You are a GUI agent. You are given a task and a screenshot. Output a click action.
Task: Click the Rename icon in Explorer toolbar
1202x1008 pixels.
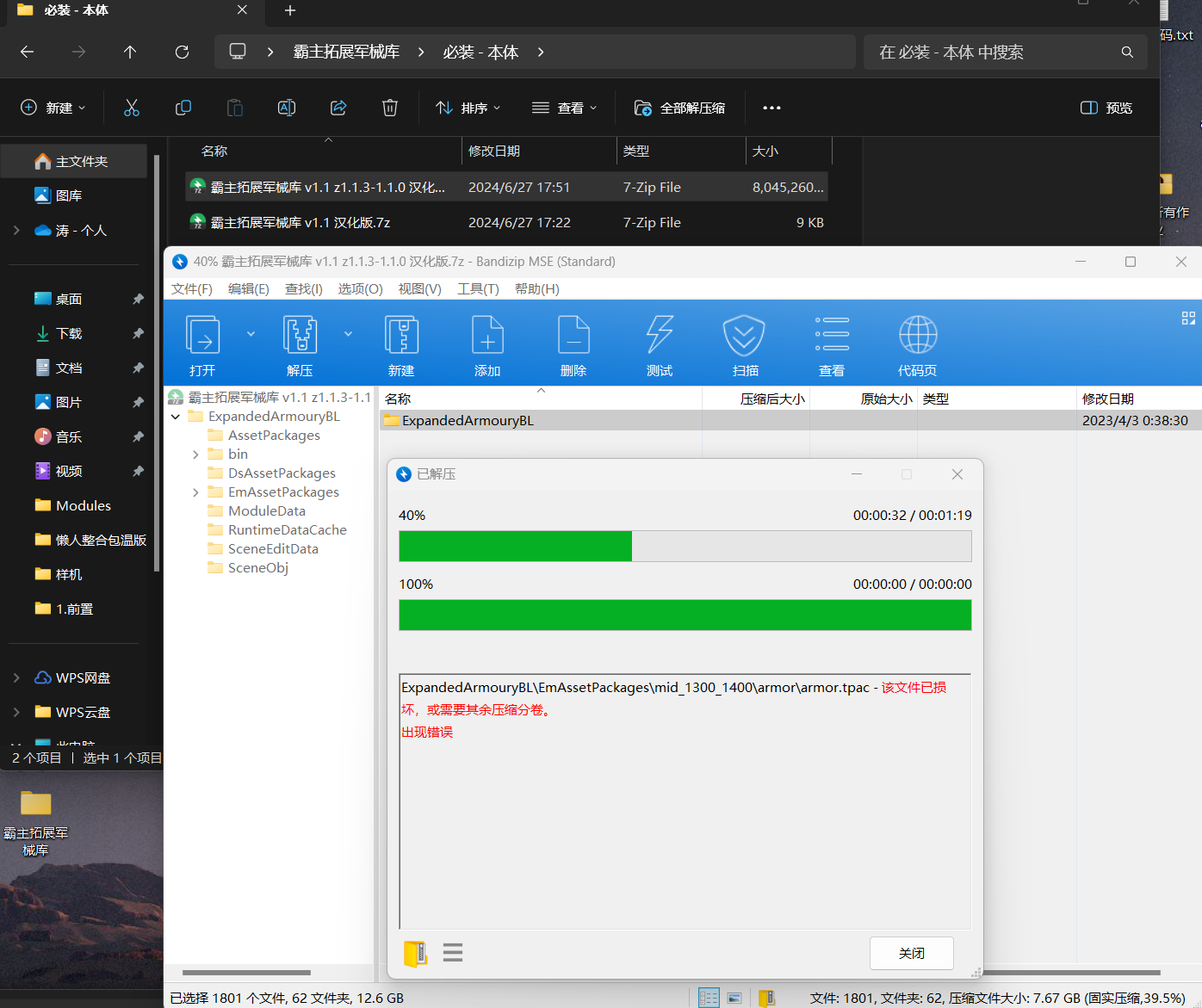[x=287, y=108]
